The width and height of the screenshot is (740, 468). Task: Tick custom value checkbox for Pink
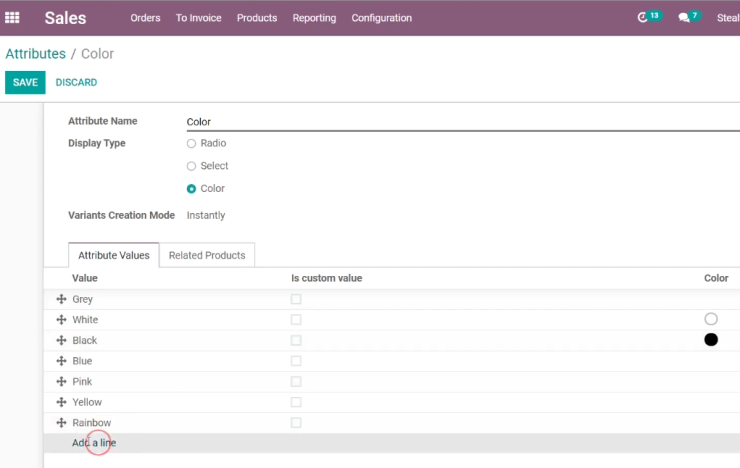coord(296,382)
